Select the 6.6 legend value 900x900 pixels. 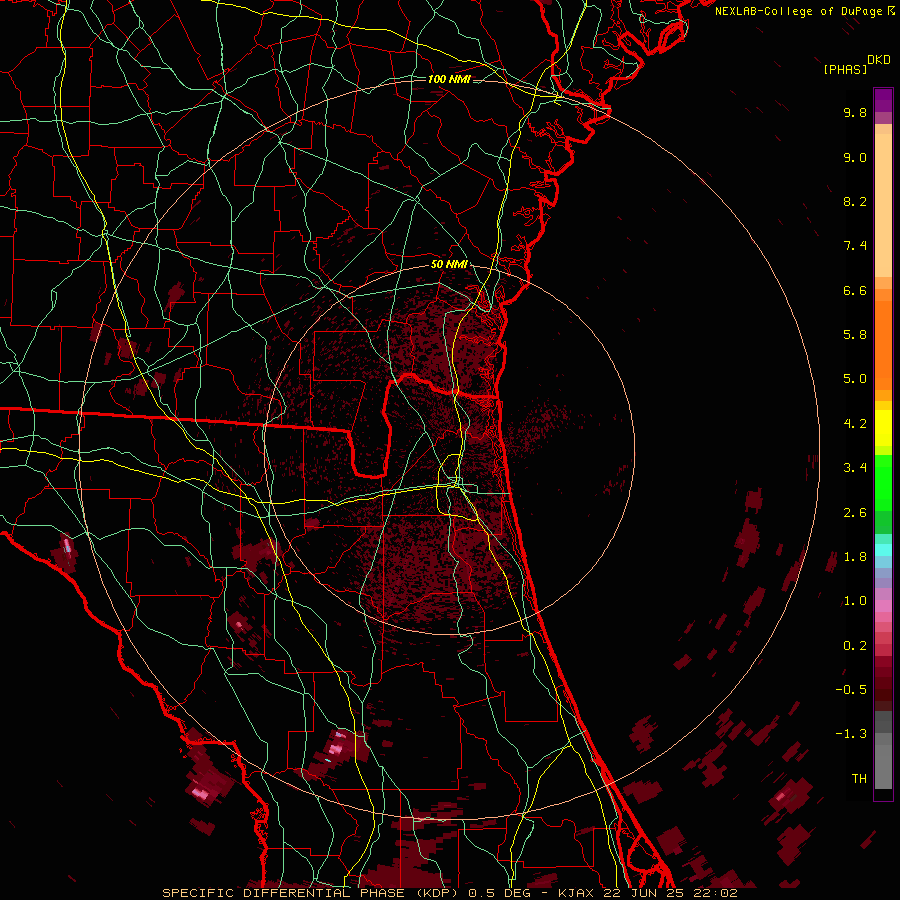pos(855,290)
